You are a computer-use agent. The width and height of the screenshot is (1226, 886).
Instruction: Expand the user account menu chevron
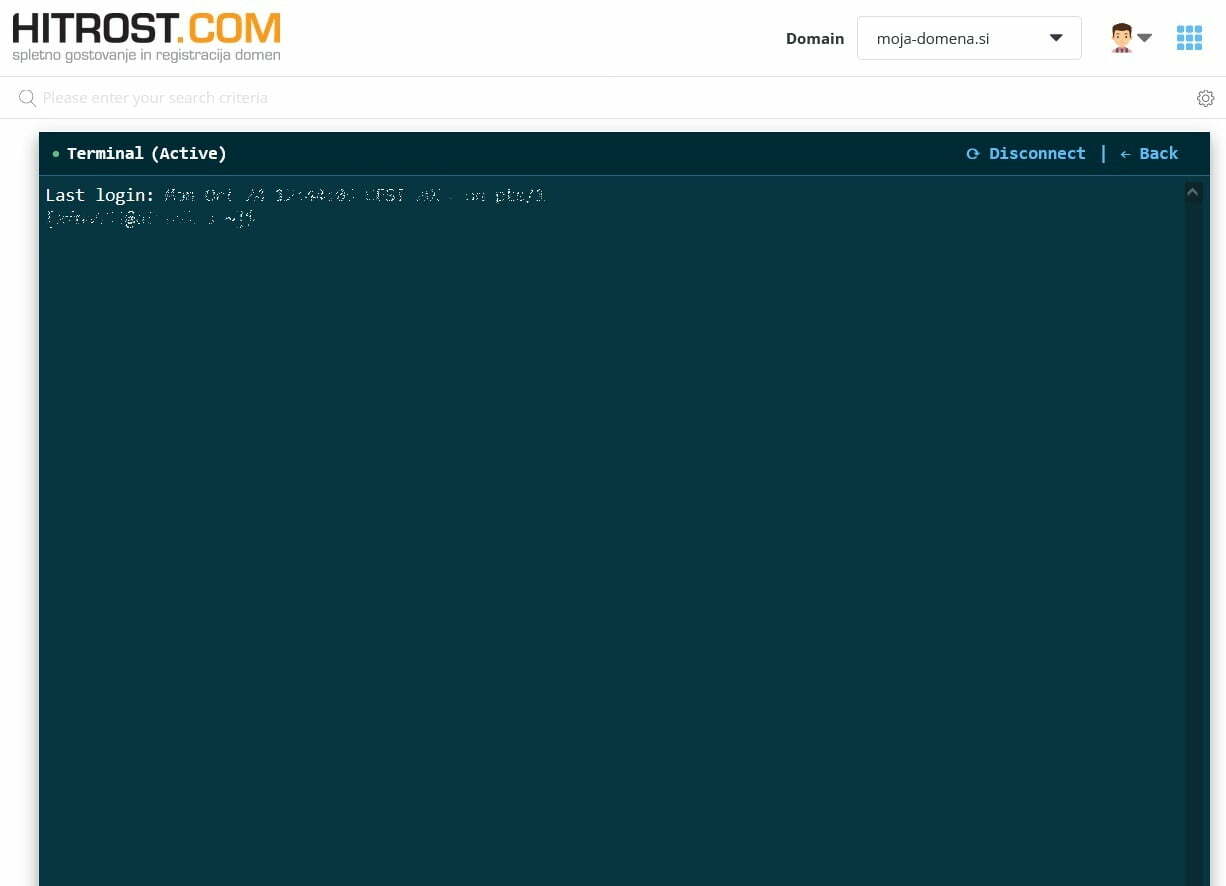tap(1144, 37)
